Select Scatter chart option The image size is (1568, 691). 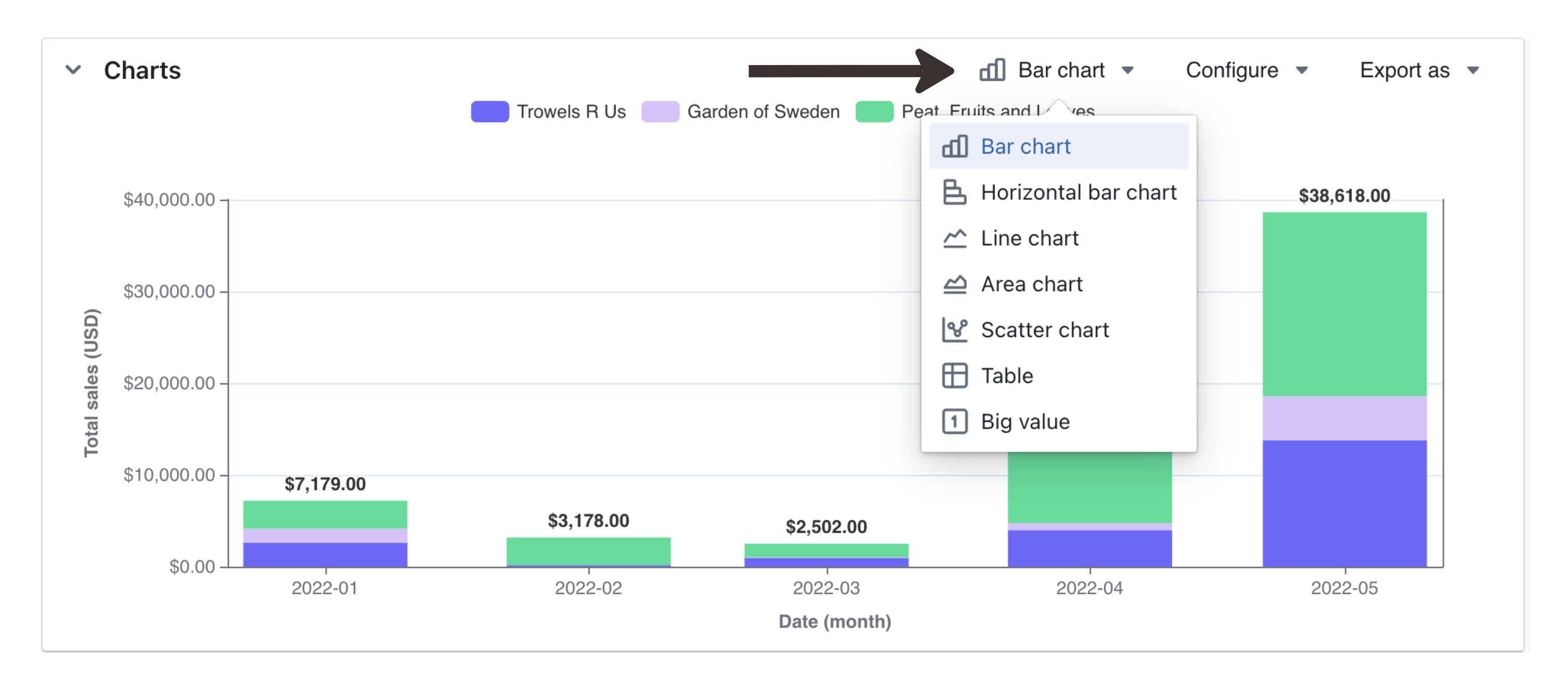(1059, 330)
